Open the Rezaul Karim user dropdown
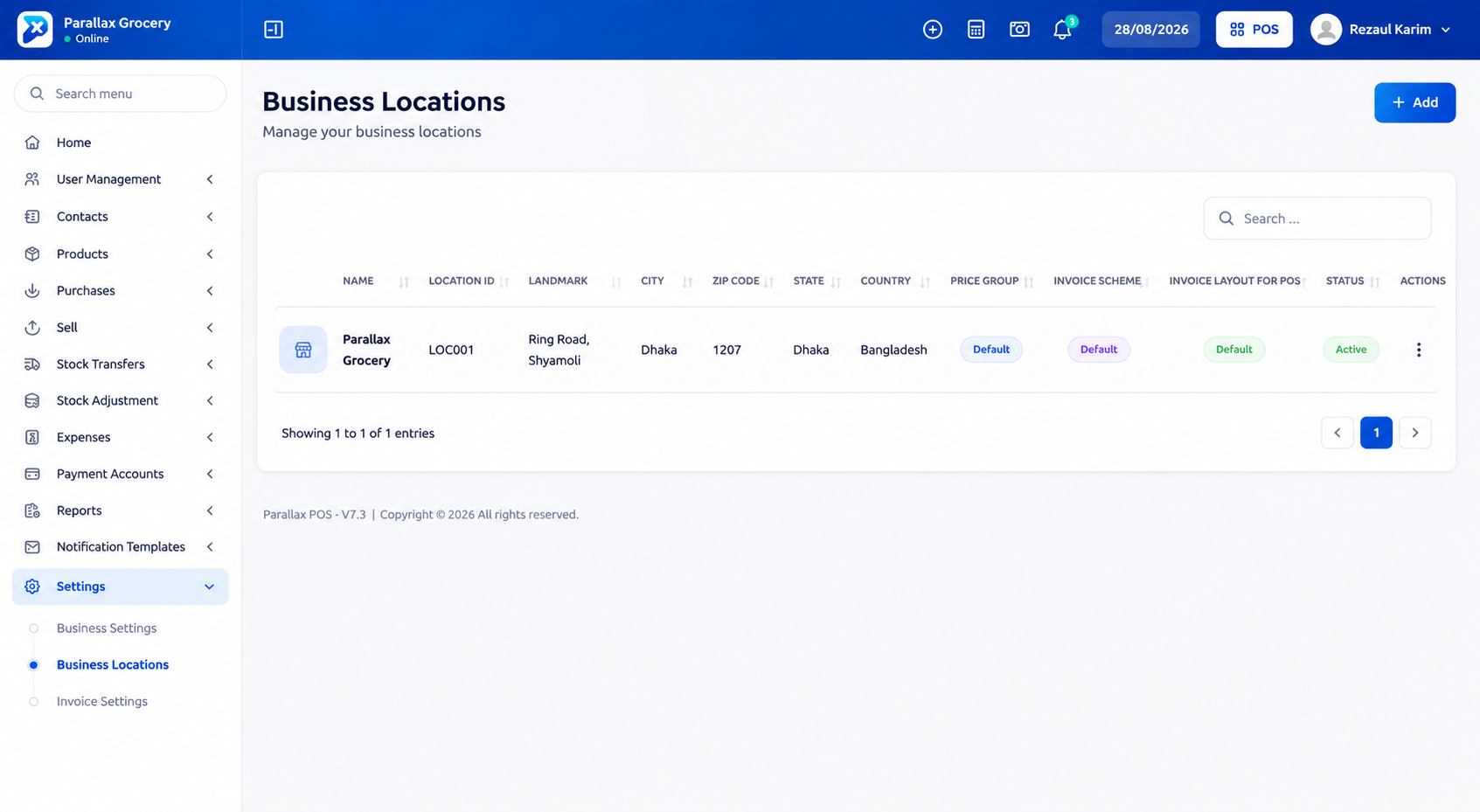Screen dimensions: 1480x812 click(x=1381, y=30)
